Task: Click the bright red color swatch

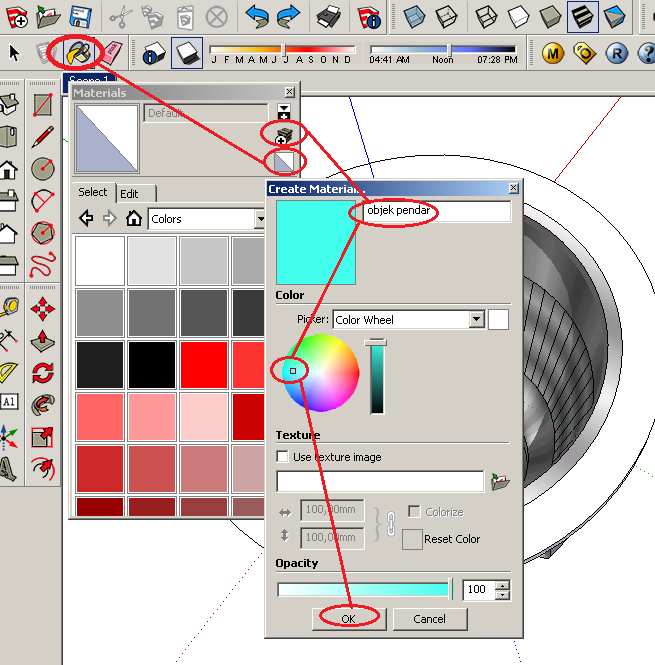Action: point(204,365)
